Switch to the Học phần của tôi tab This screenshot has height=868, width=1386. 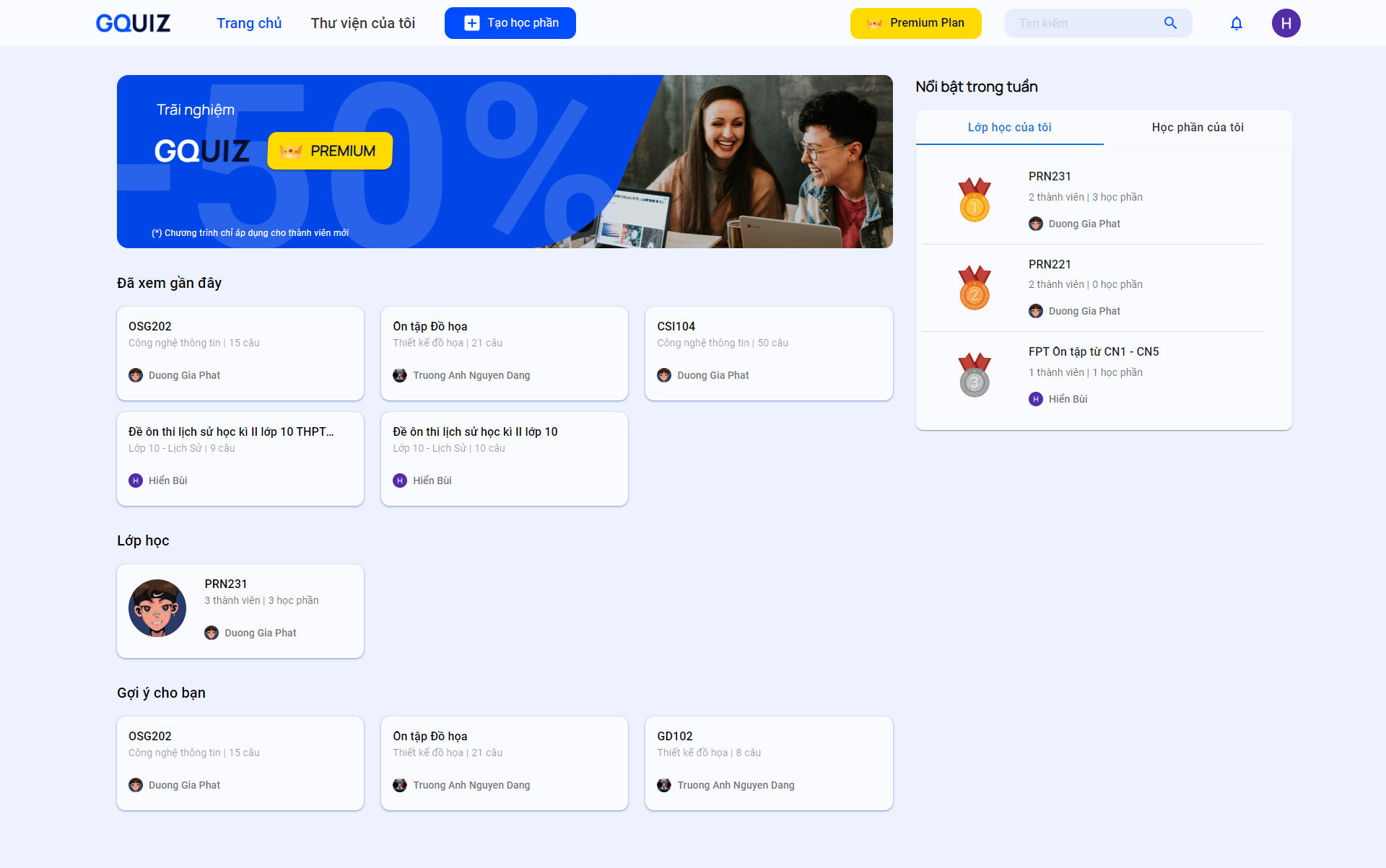(1197, 127)
